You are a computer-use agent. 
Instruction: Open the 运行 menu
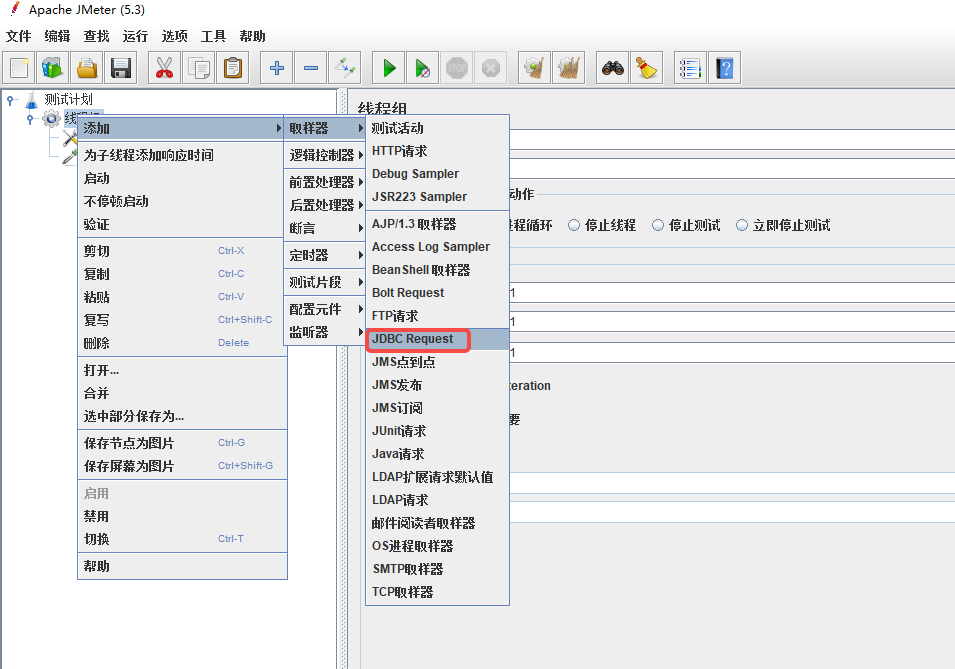(x=135, y=36)
